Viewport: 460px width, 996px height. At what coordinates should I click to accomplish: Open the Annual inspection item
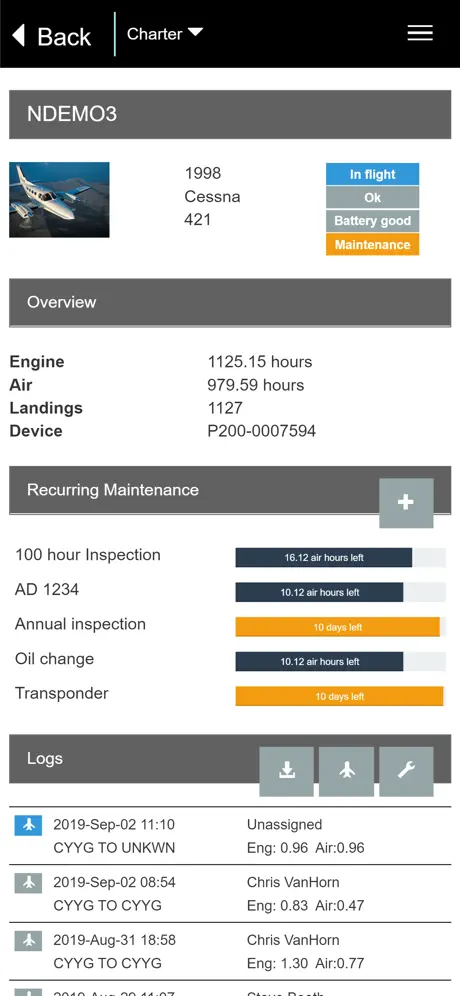(80, 624)
